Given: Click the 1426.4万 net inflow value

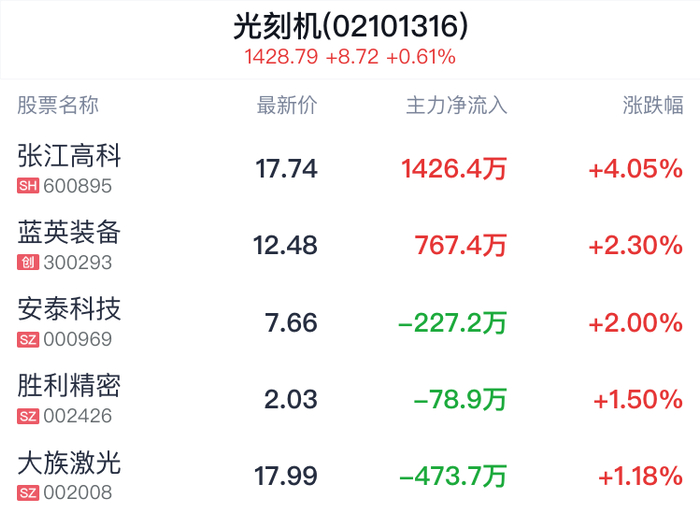Looking at the screenshot, I should 454,169.
